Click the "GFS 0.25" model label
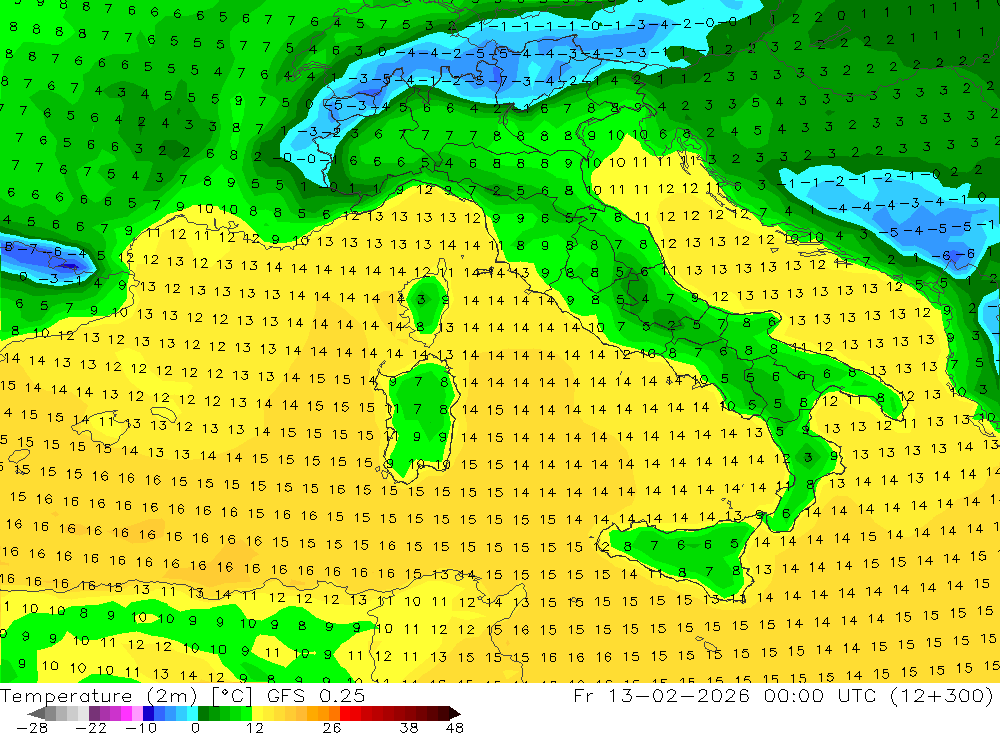Viewport: 1000px width, 733px height. point(316,695)
